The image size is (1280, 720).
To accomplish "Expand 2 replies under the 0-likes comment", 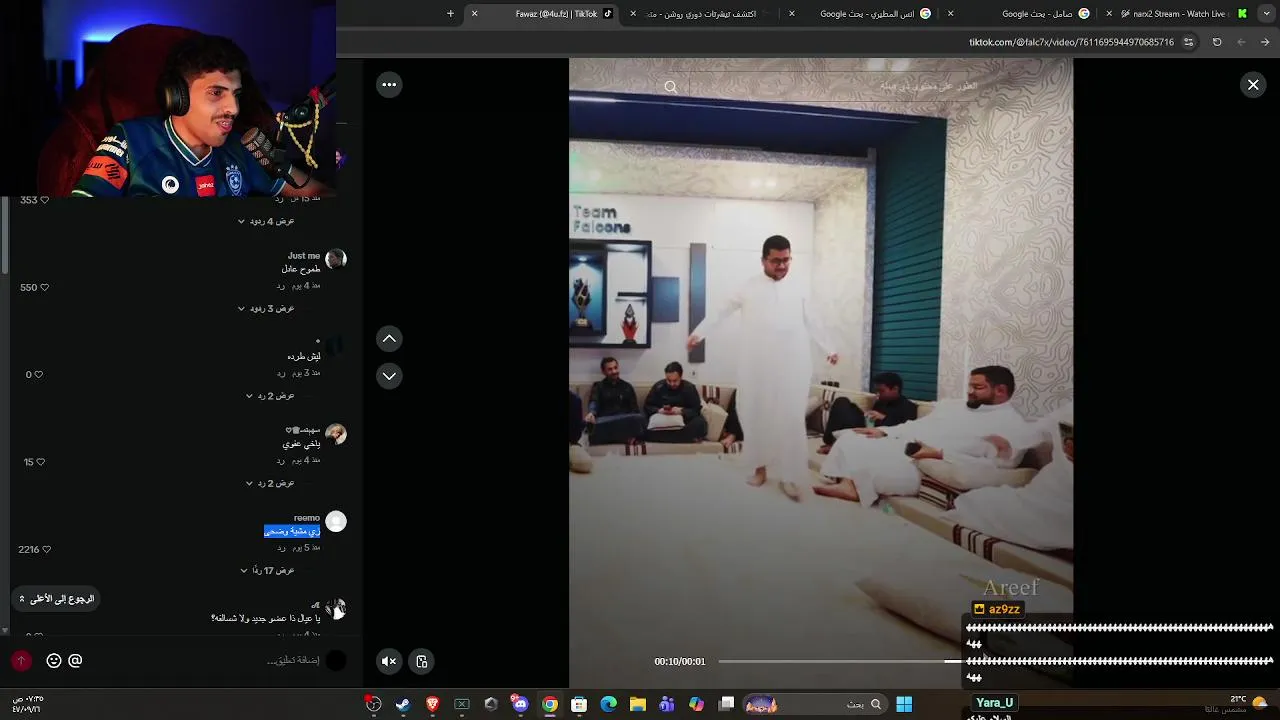I will 270,396.
